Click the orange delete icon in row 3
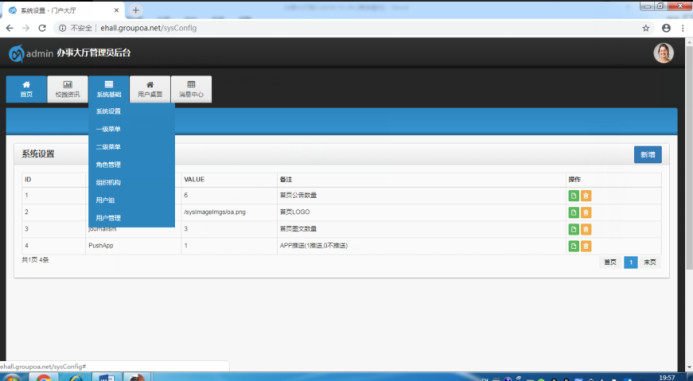This screenshot has height=381, width=693. (586, 229)
